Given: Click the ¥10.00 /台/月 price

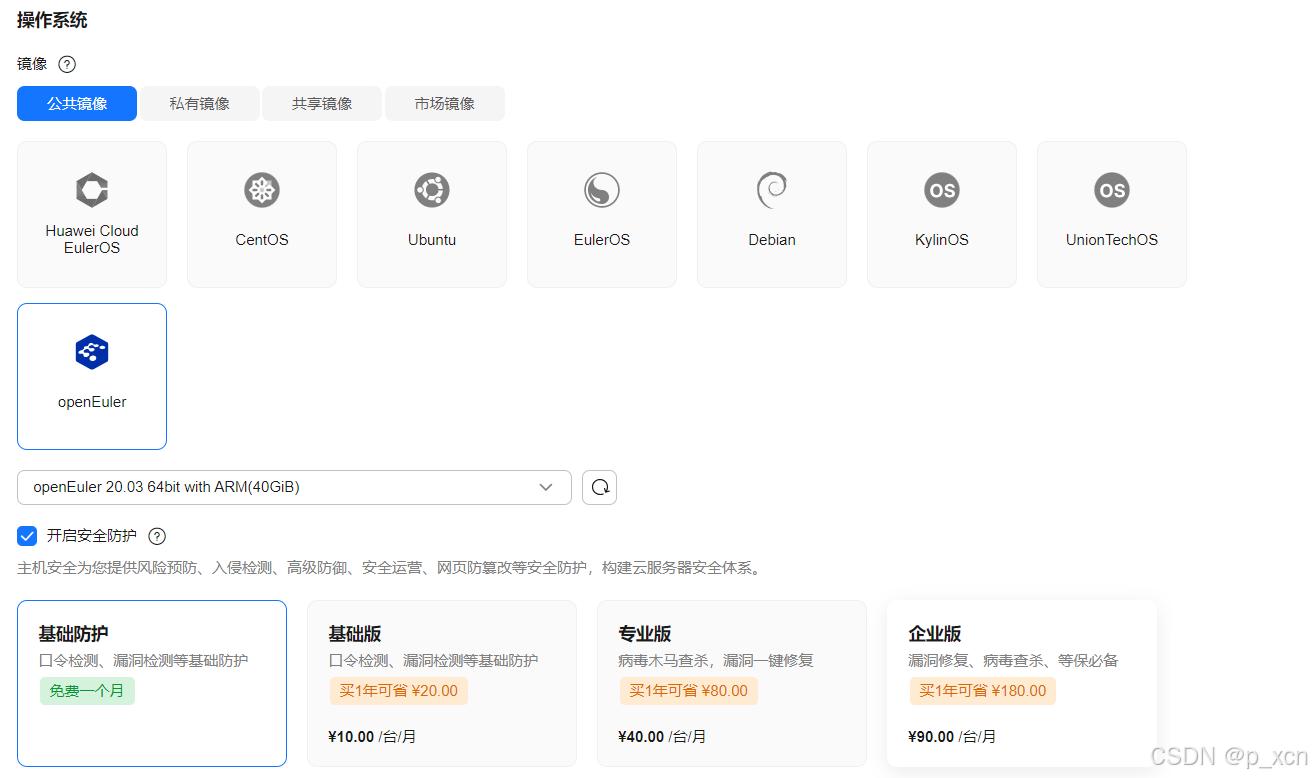Looking at the screenshot, I should coord(372,737).
